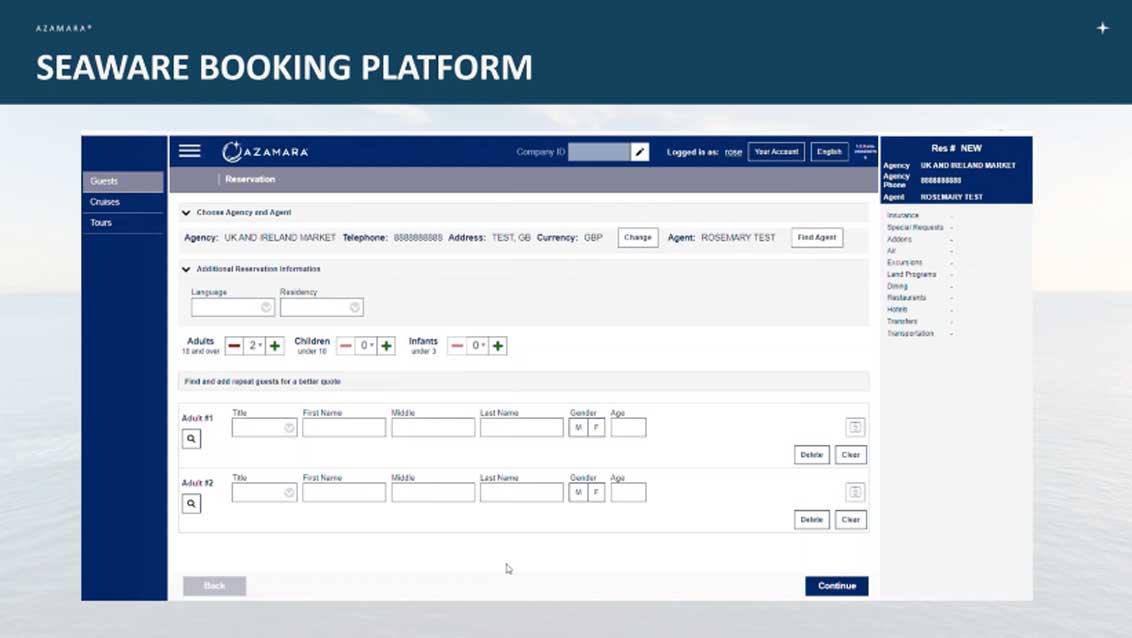
Task: Select M gender for Adult #1
Action: 578,428
